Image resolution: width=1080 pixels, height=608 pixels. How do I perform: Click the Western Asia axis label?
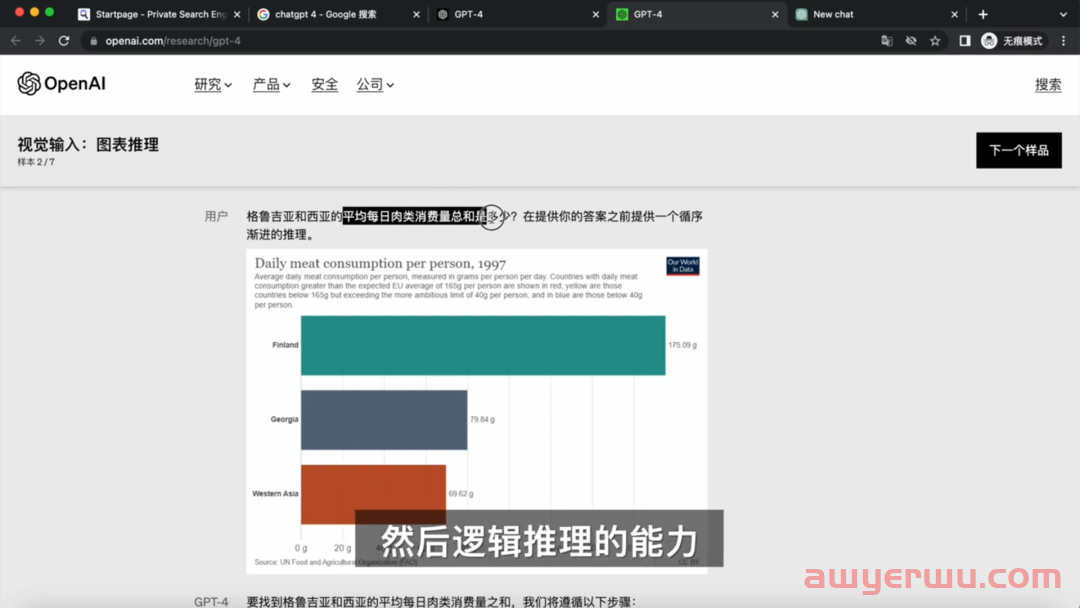(x=276, y=494)
